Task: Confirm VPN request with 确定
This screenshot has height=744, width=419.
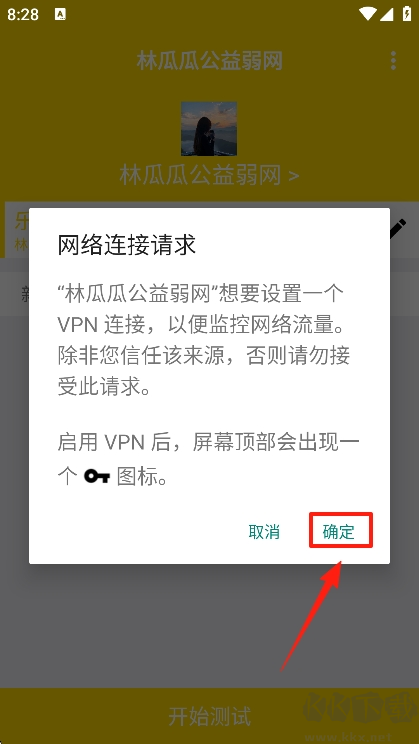Action: (339, 532)
